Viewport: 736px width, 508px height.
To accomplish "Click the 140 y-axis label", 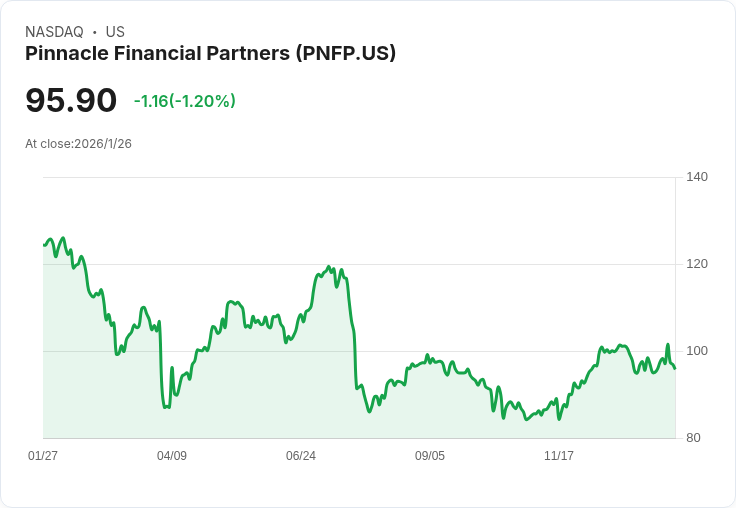I will click(x=697, y=177).
